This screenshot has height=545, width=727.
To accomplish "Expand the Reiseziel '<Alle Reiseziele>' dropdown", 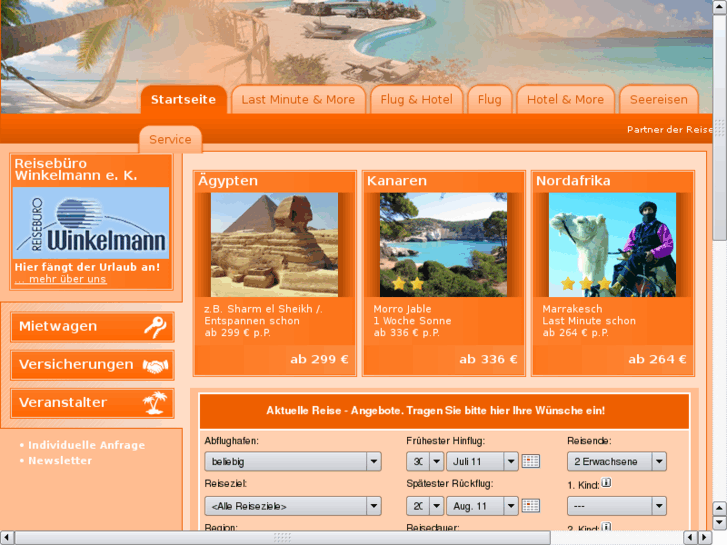I will tap(293, 506).
